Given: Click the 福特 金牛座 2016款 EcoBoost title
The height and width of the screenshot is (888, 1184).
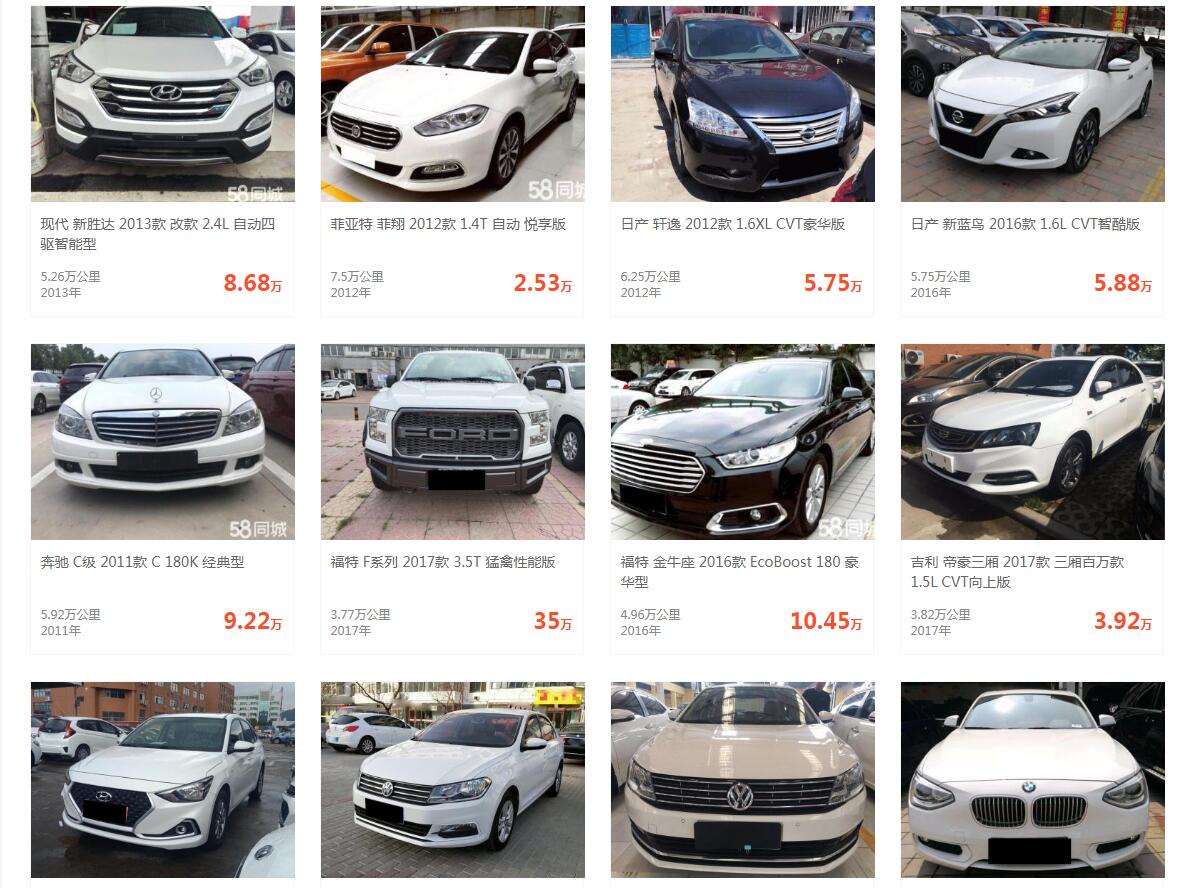Looking at the screenshot, I should pyautogui.click(x=739, y=572).
